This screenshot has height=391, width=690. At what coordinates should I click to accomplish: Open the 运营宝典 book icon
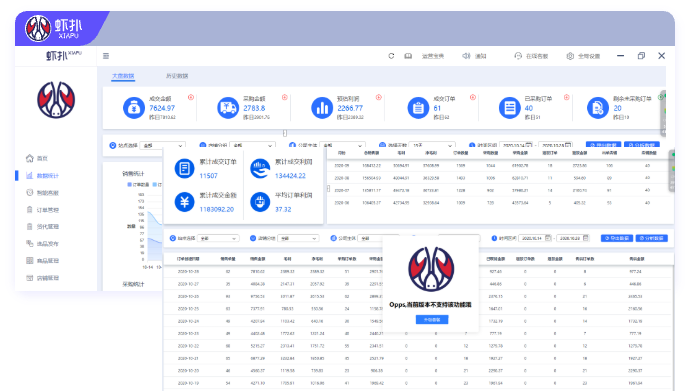[408, 56]
